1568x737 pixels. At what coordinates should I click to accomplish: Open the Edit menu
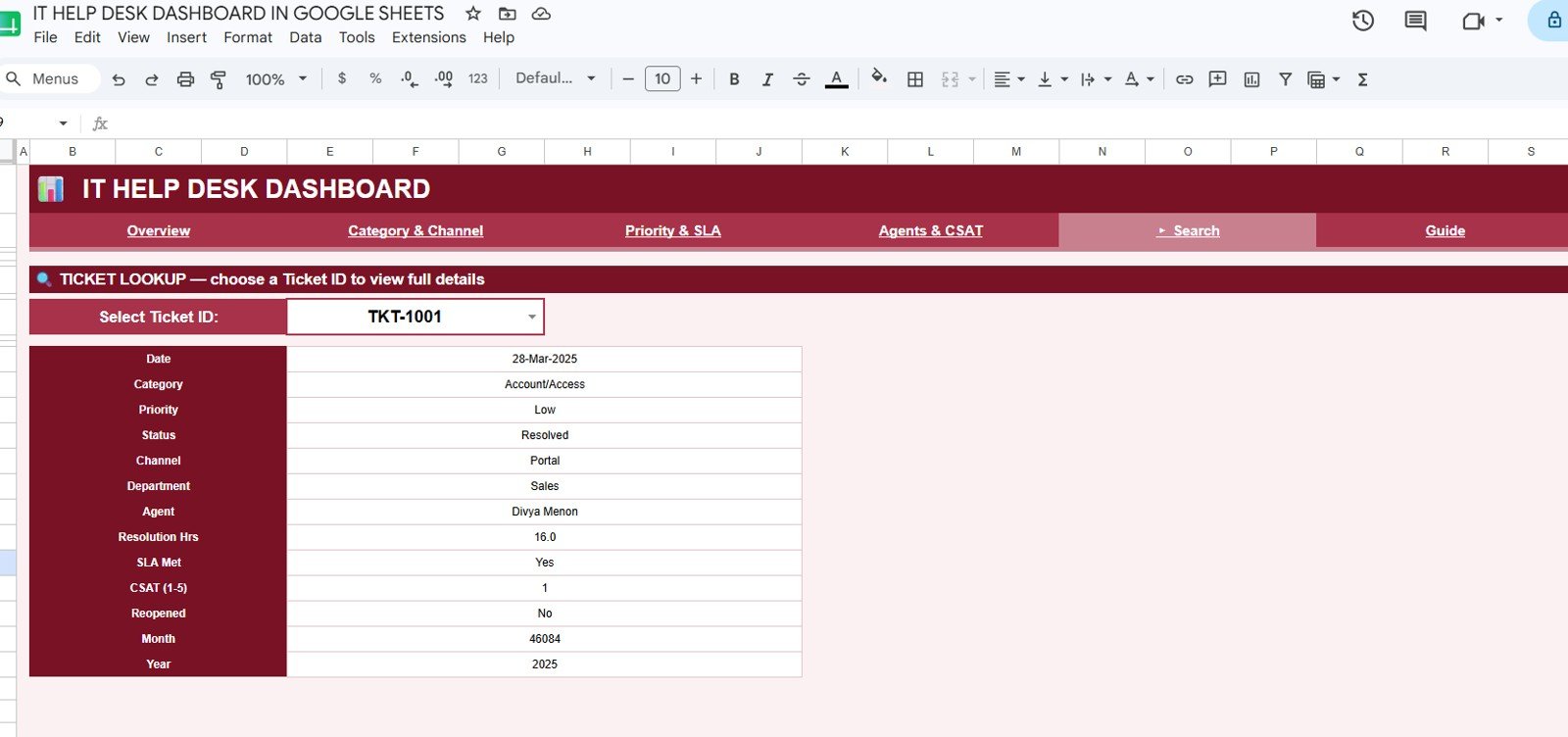(x=87, y=37)
